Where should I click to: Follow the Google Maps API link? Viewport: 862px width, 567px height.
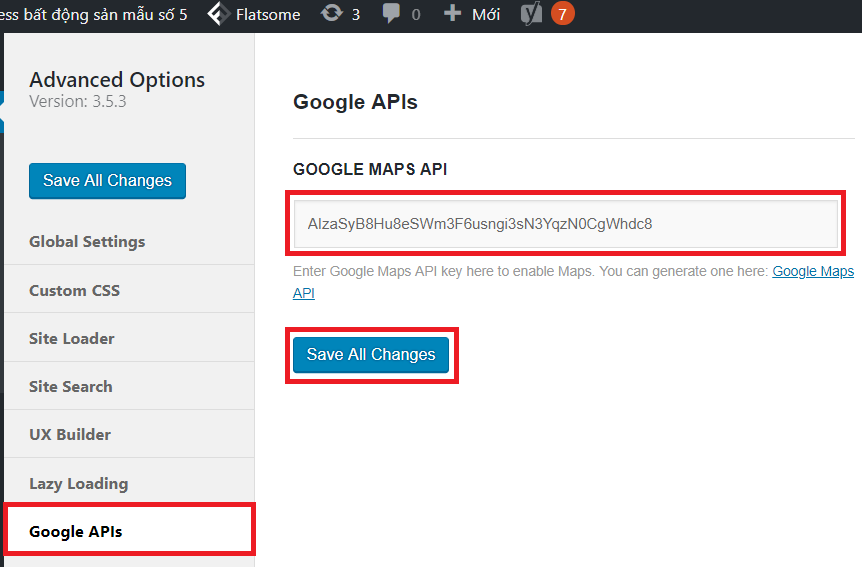click(x=813, y=271)
